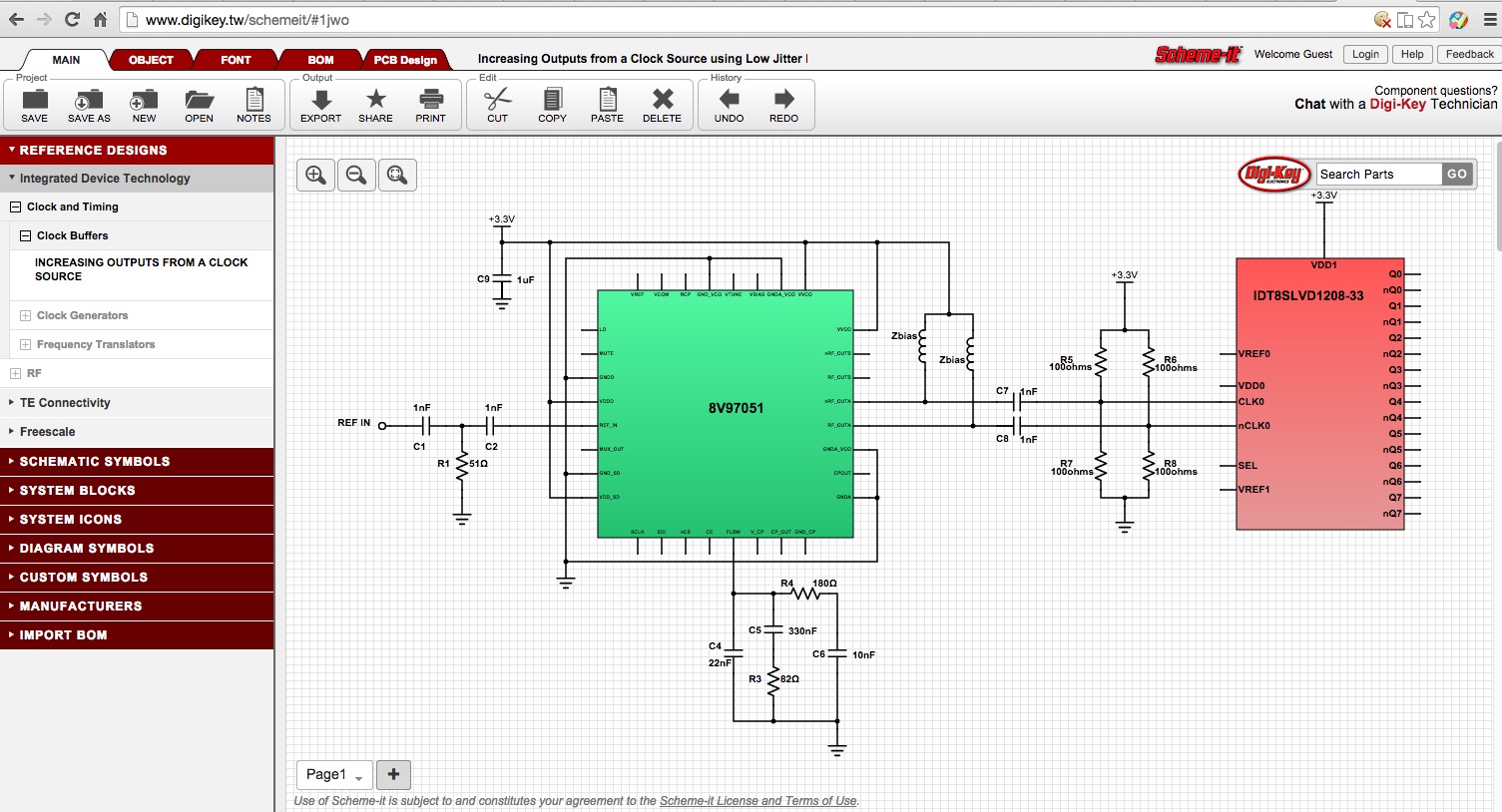This screenshot has height=812, width=1502.
Task: Collapse the Clock and Timing node
Action: coord(15,207)
